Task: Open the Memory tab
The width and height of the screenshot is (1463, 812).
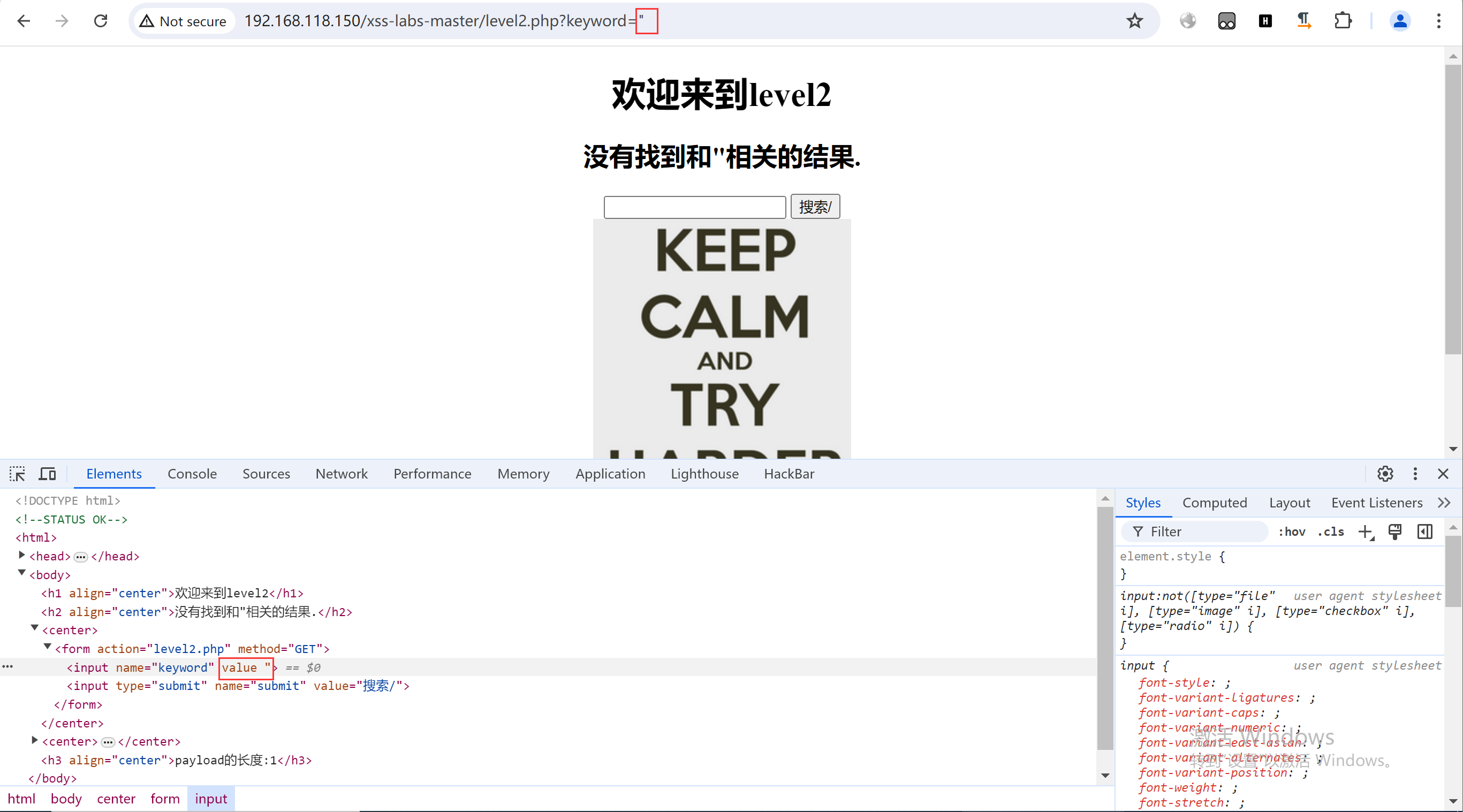Action: (523, 474)
